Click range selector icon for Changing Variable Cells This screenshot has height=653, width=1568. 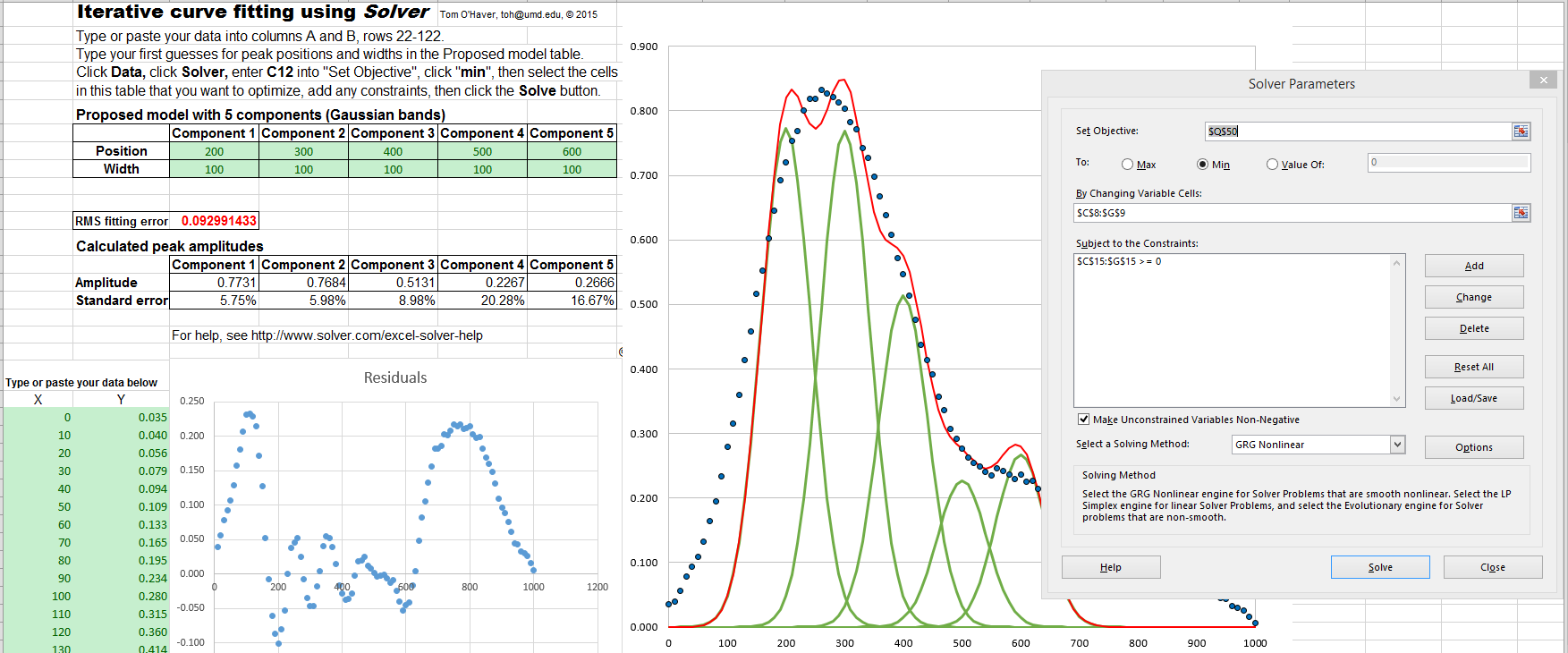1521,213
